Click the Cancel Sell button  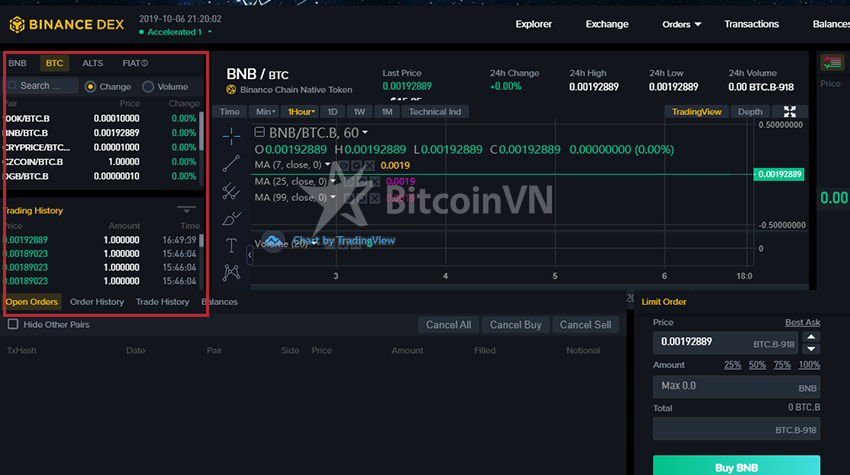585,325
